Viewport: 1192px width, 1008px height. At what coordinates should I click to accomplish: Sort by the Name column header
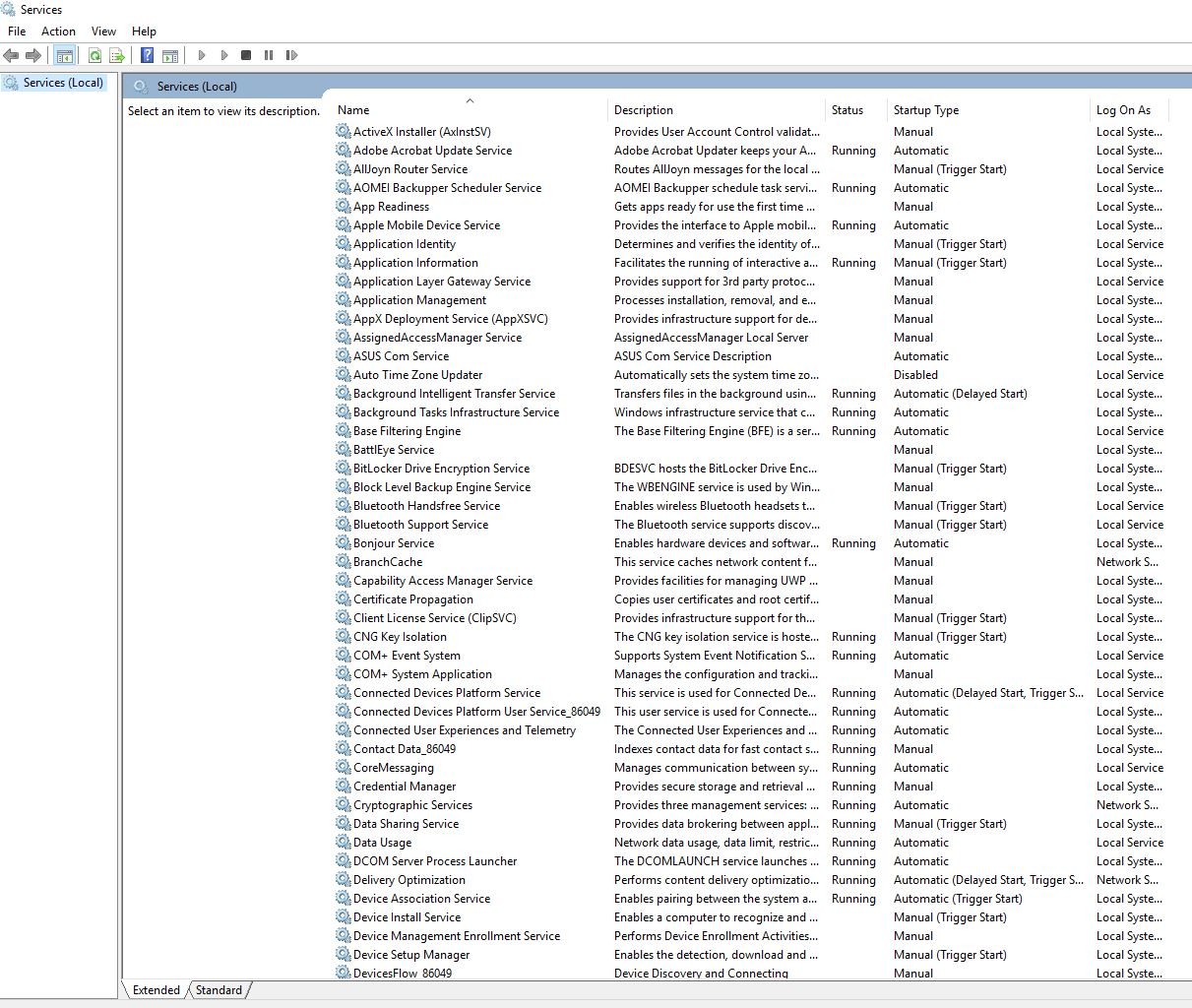470,110
